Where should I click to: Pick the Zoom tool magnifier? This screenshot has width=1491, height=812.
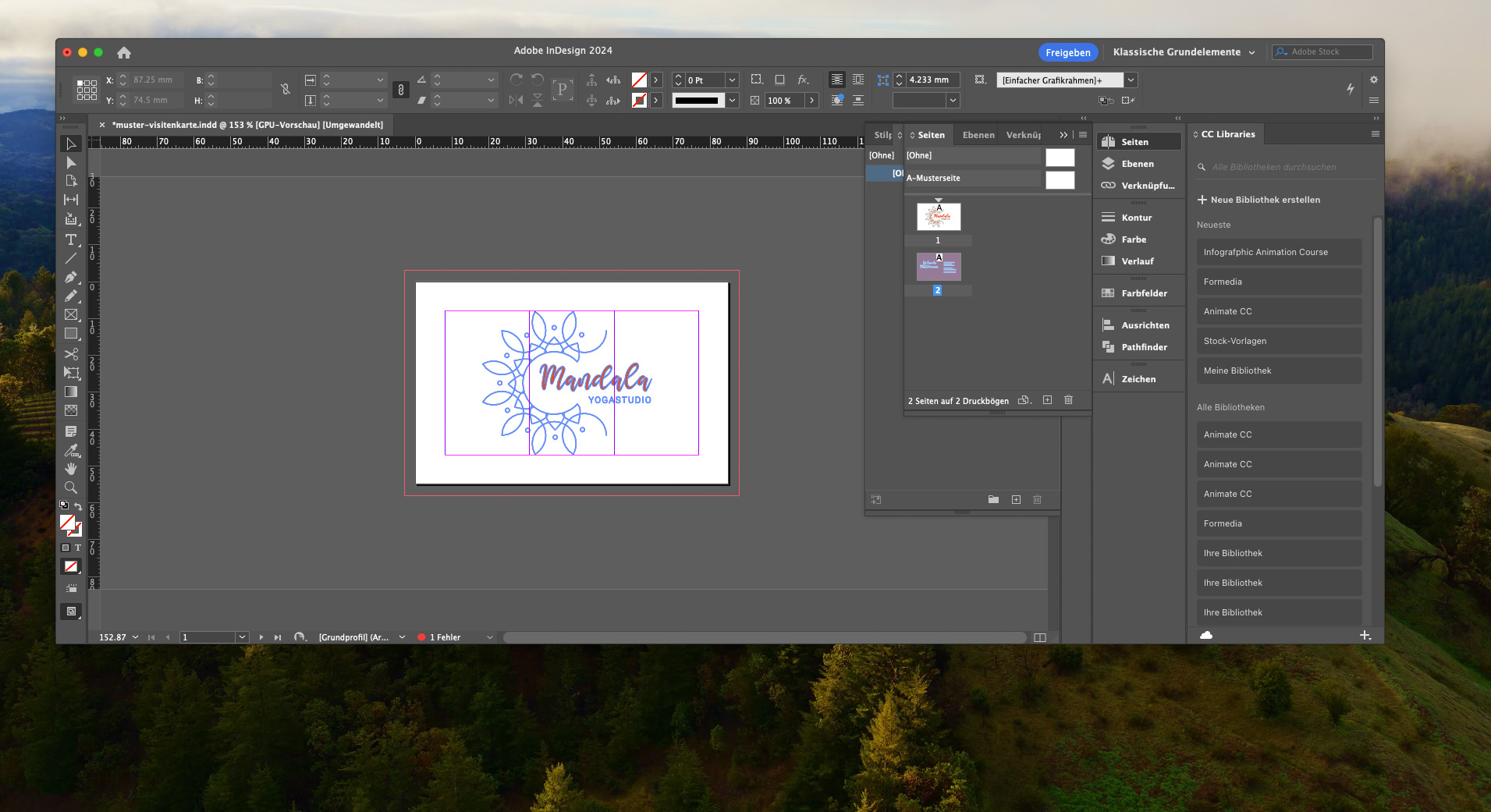pyautogui.click(x=71, y=488)
